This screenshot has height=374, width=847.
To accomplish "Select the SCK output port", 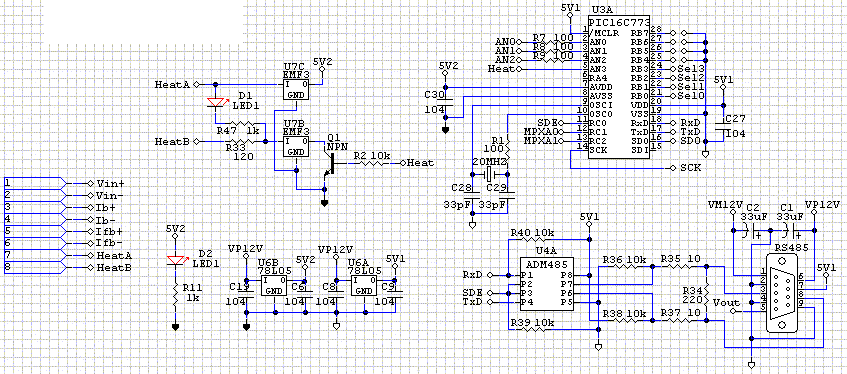I will [685, 168].
